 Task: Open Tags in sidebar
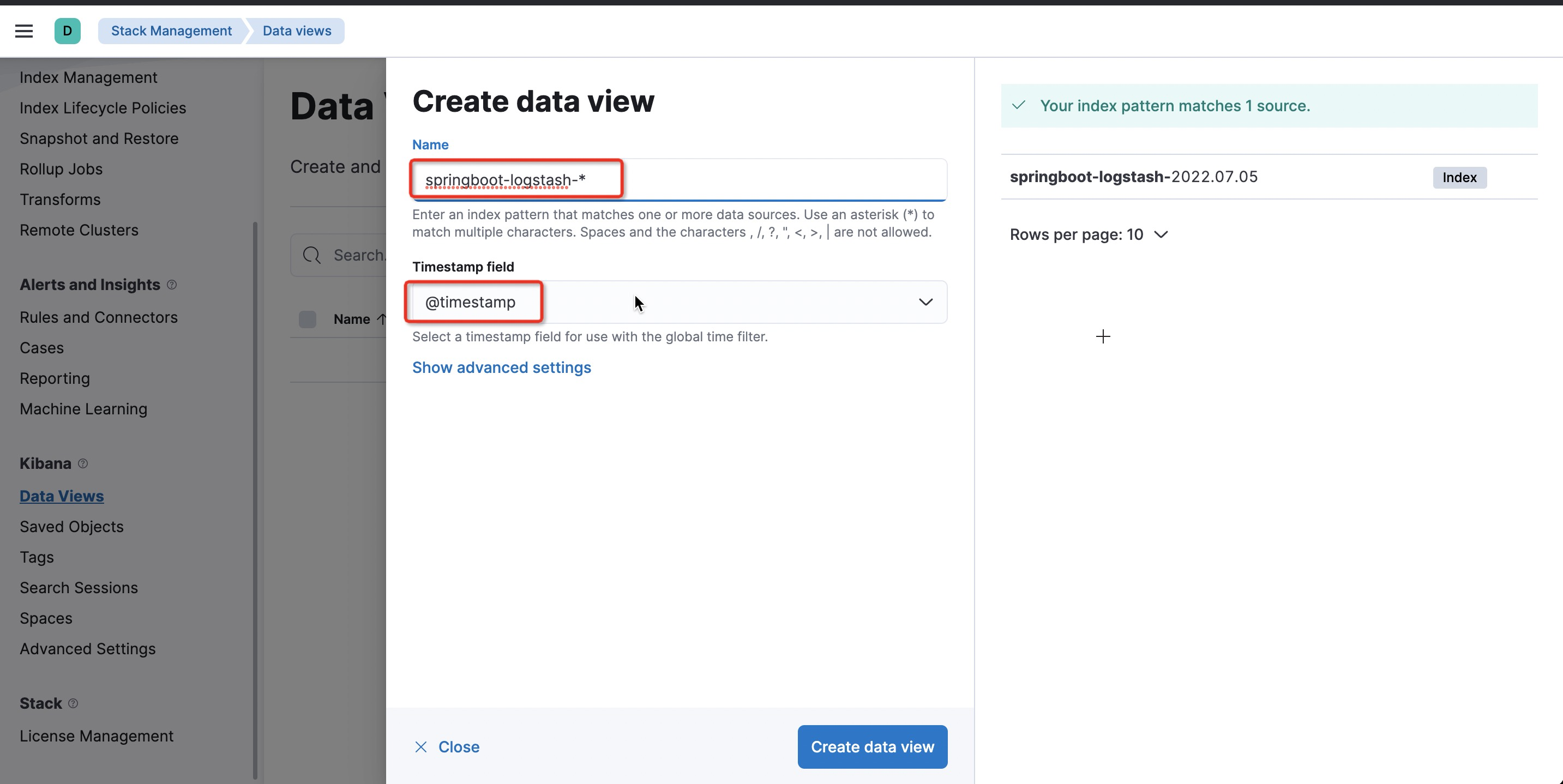(37, 558)
